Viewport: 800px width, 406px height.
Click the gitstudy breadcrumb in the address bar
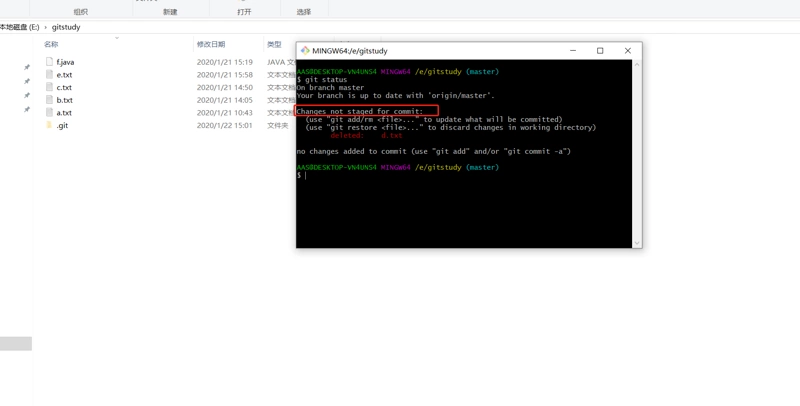coord(66,27)
